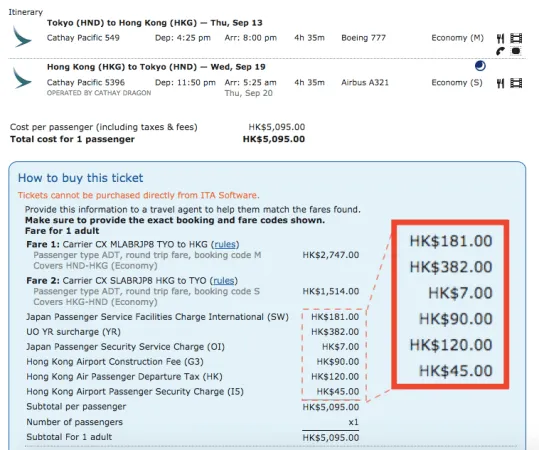Viewport: 539px width, 450px height.
Task: Click the Hong Kong to Tokyo segment title
Action: pyautogui.click(x=156, y=67)
